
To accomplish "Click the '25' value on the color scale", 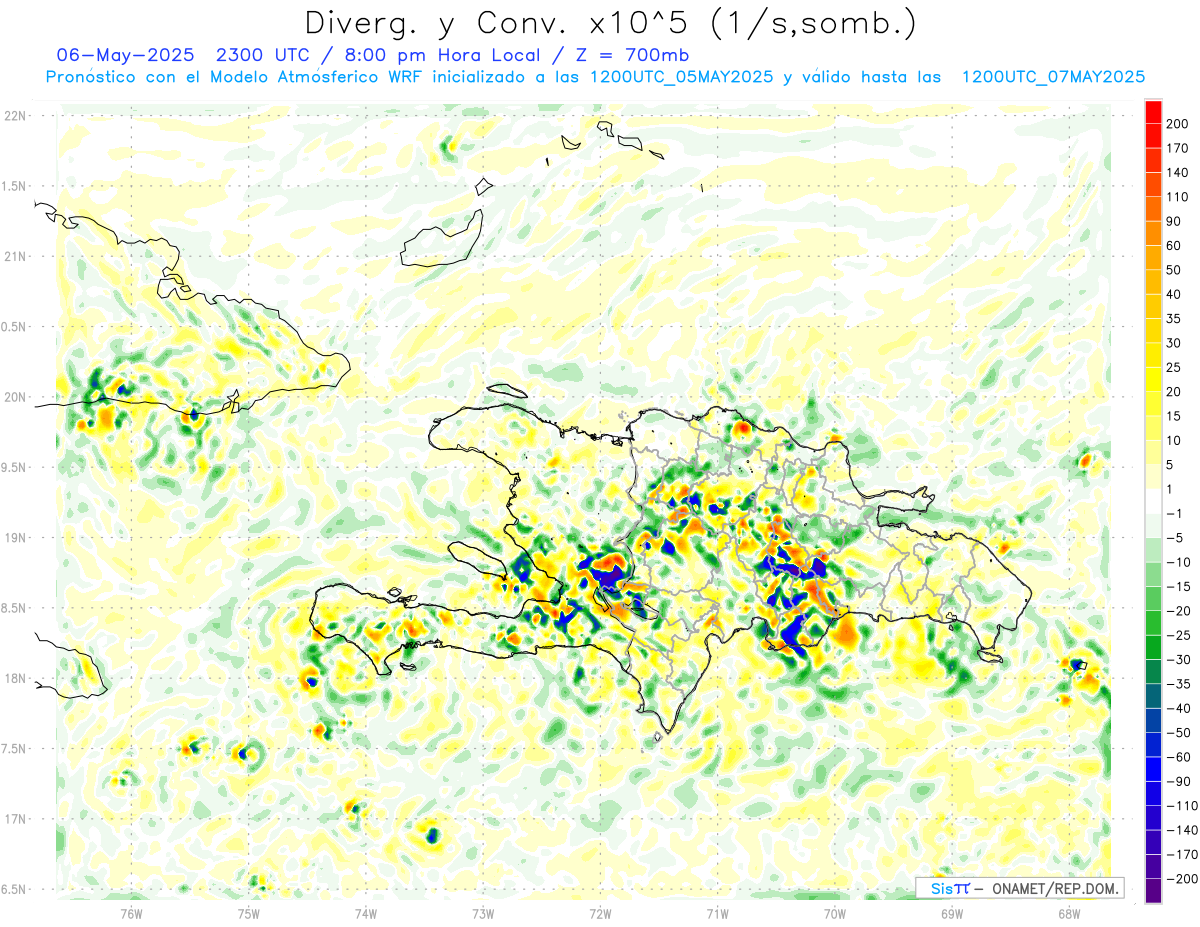I will 1174,367.
